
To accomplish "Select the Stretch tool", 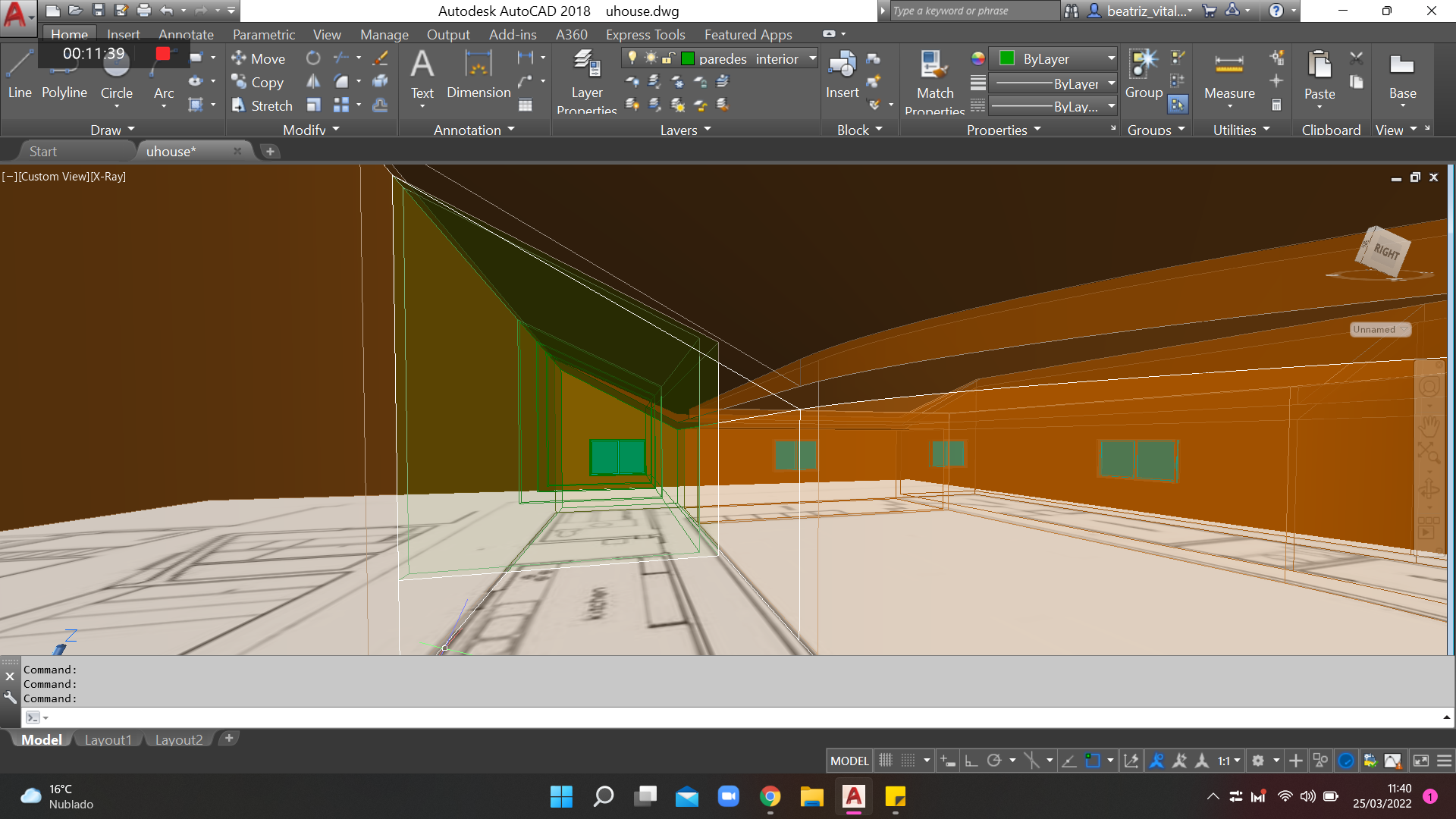I will pyautogui.click(x=262, y=105).
